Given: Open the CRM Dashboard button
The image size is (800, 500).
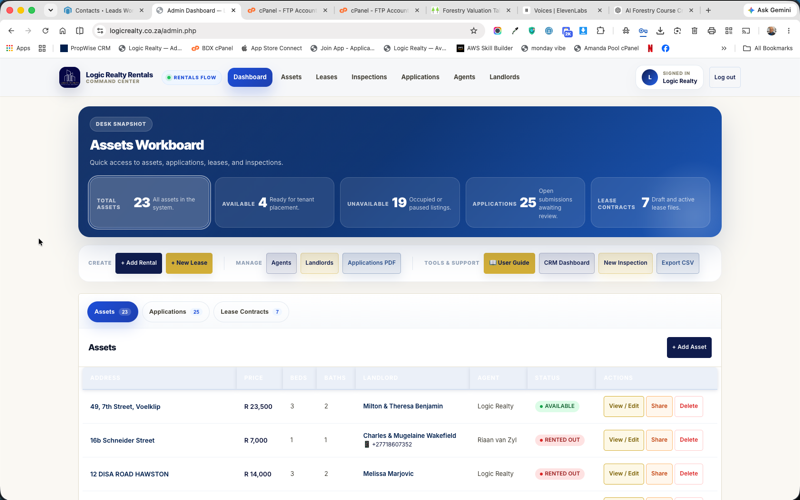Looking at the screenshot, I should [567, 263].
